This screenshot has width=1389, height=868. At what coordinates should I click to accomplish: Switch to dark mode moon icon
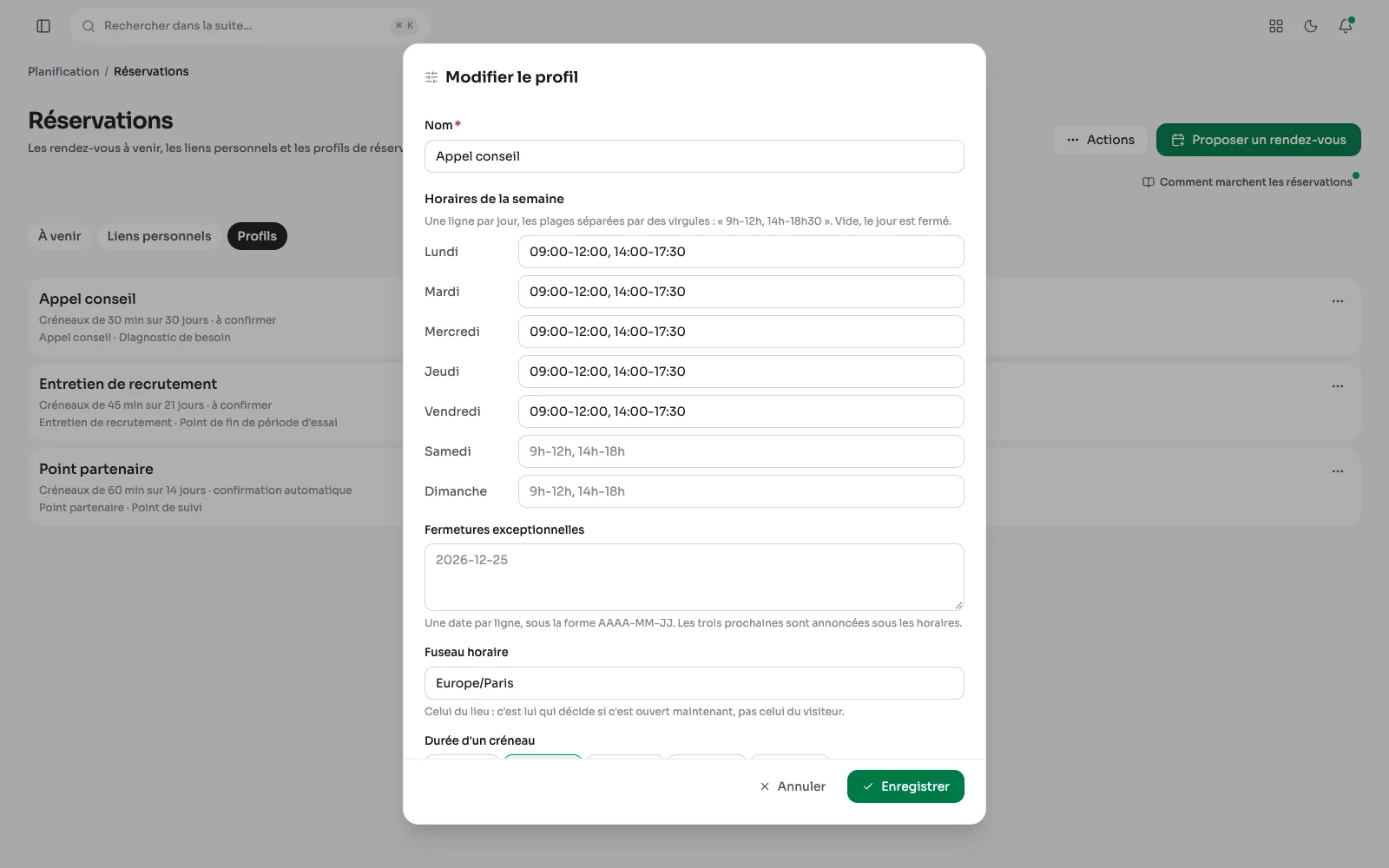[x=1311, y=26]
